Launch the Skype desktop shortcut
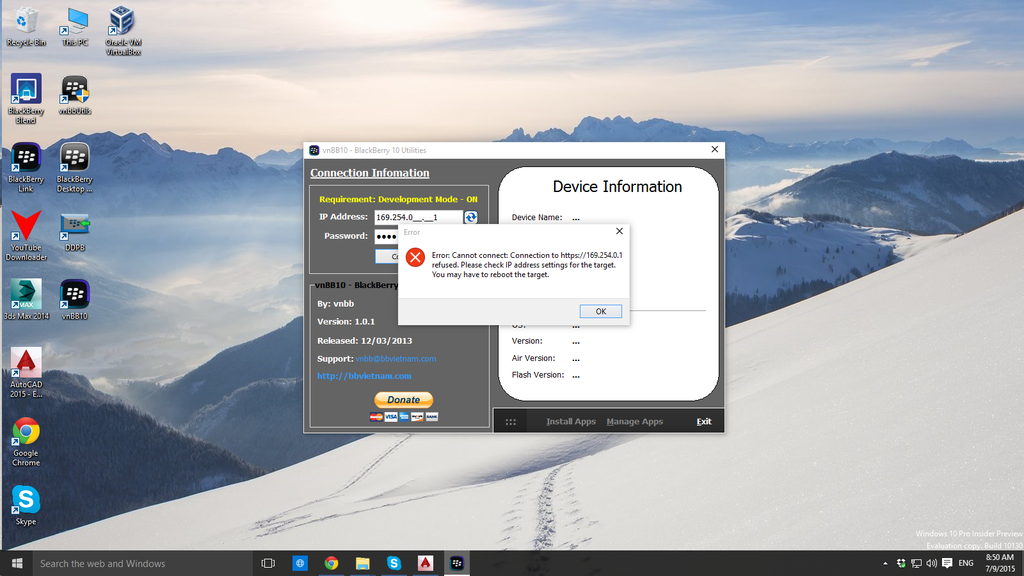The height and width of the screenshot is (576, 1024). pos(26,505)
